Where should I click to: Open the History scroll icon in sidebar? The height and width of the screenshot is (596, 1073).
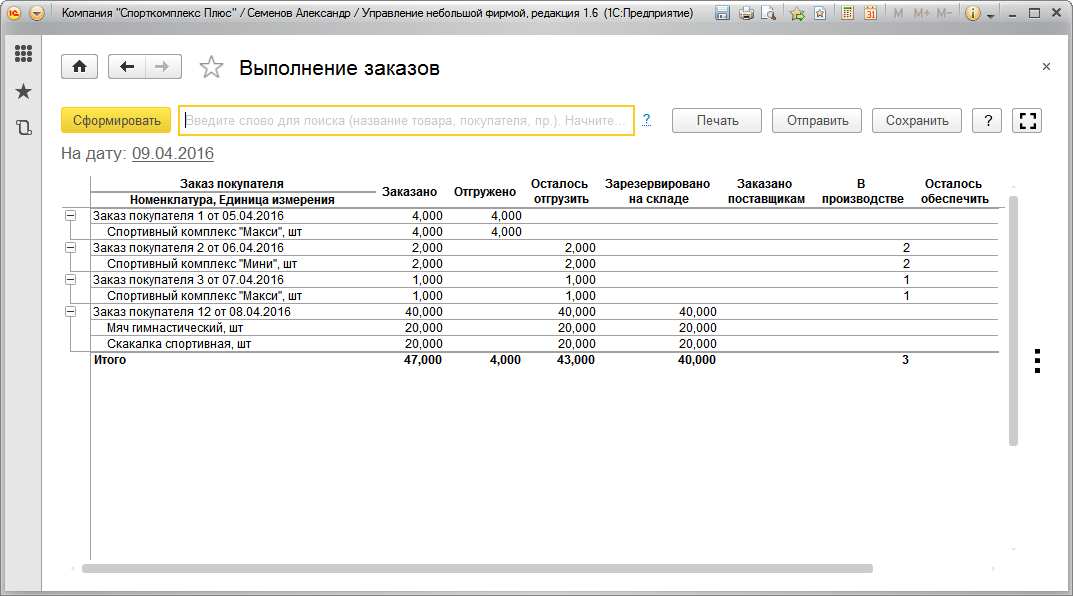point(23,128)
